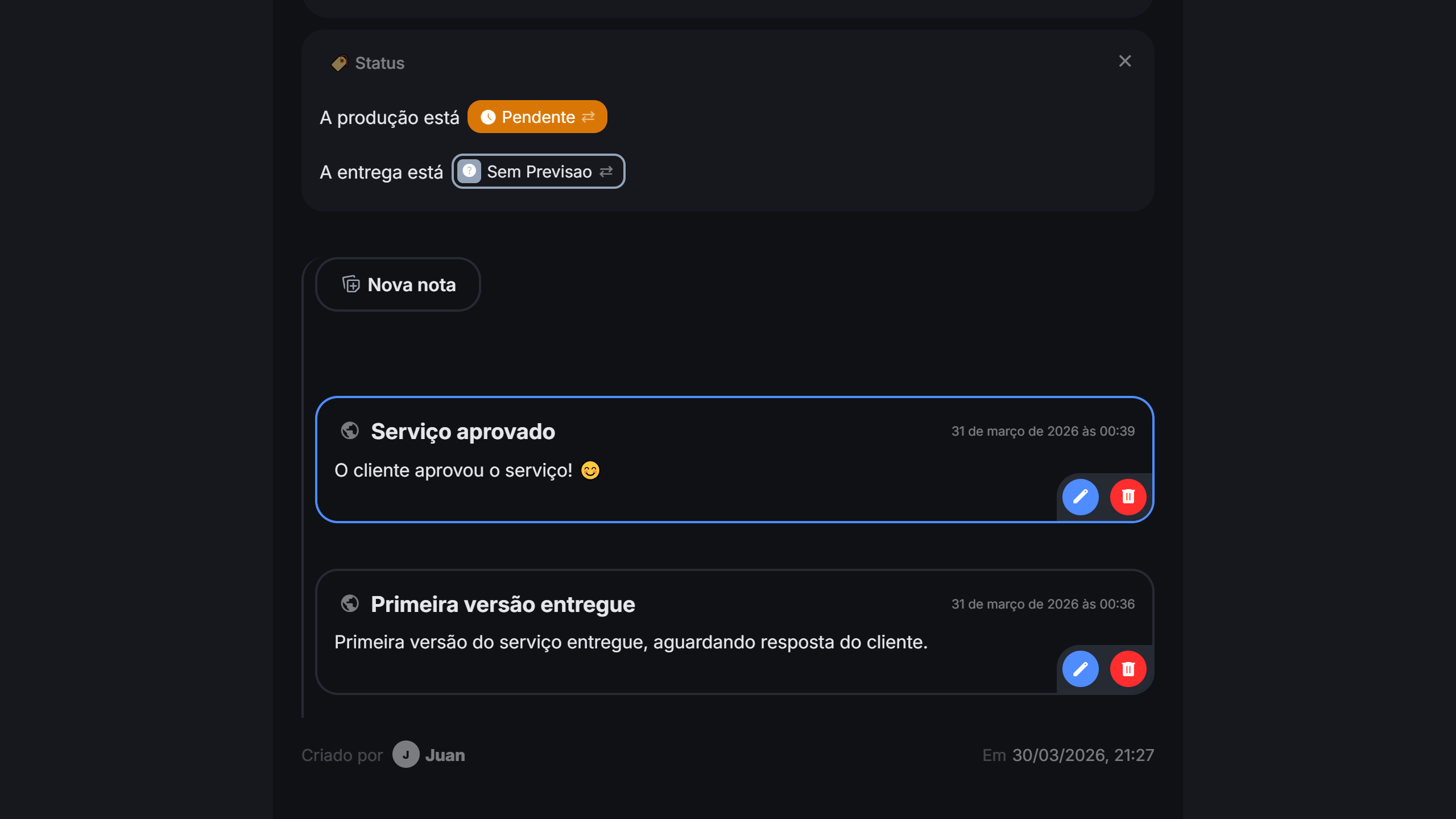
Task: Click Juan's avatar circle
Action: [x=406, y=755]
